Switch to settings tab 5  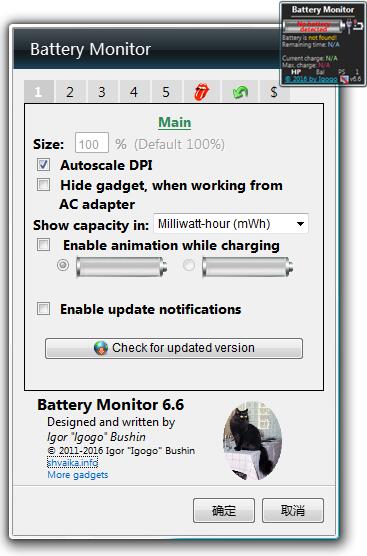pyautogui.click(x=166, y=92)
